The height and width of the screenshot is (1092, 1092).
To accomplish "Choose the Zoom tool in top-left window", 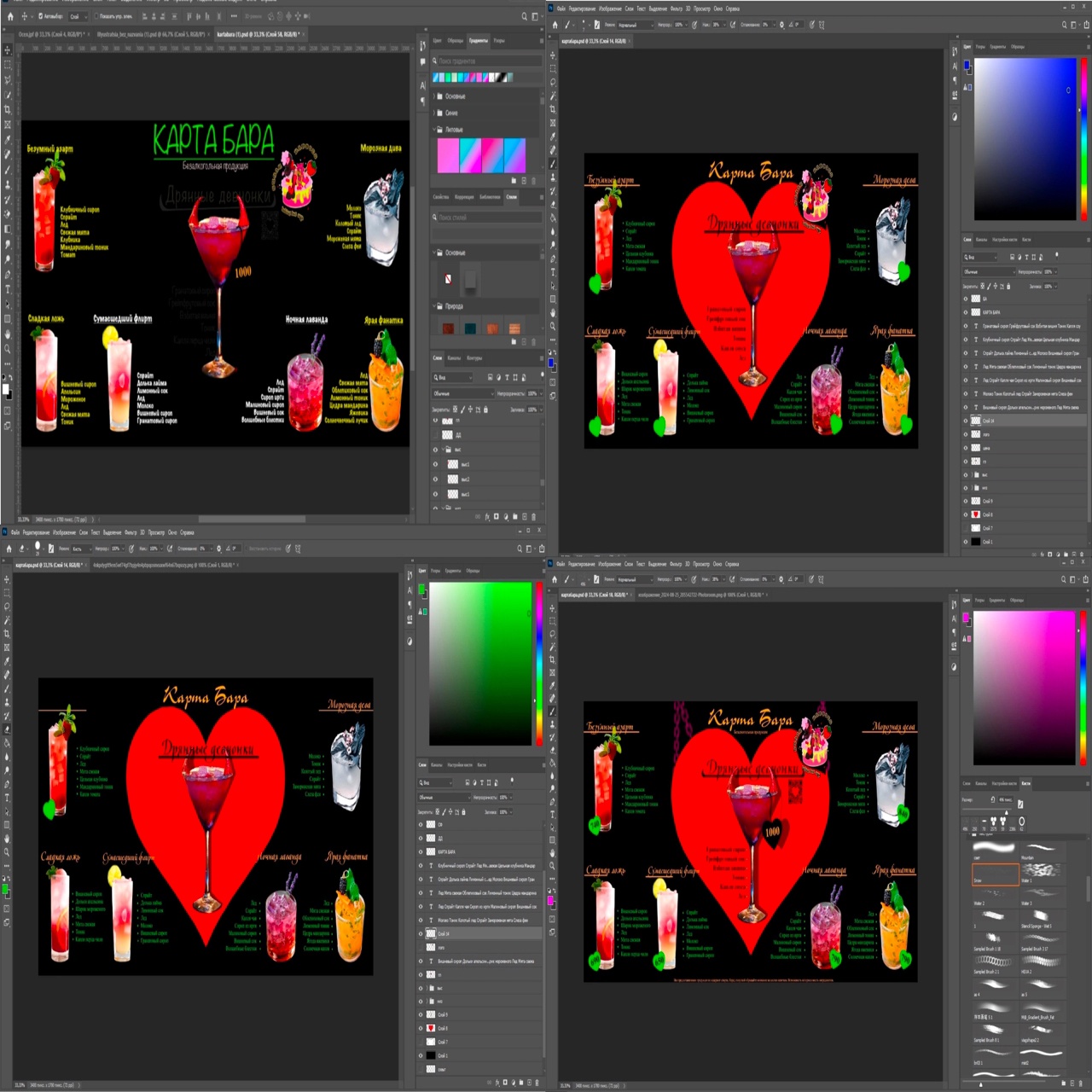I will tap(8, 349).
